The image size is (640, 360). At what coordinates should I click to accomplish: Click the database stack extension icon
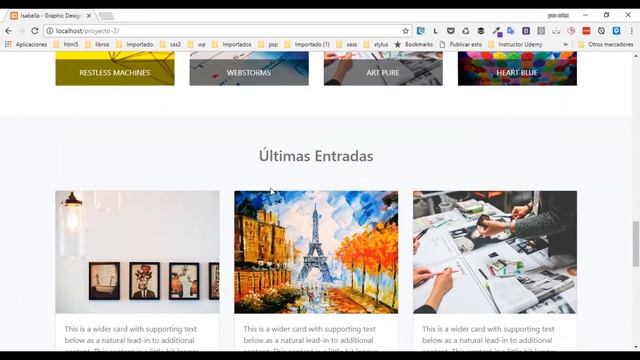click(x=481, y=31)
